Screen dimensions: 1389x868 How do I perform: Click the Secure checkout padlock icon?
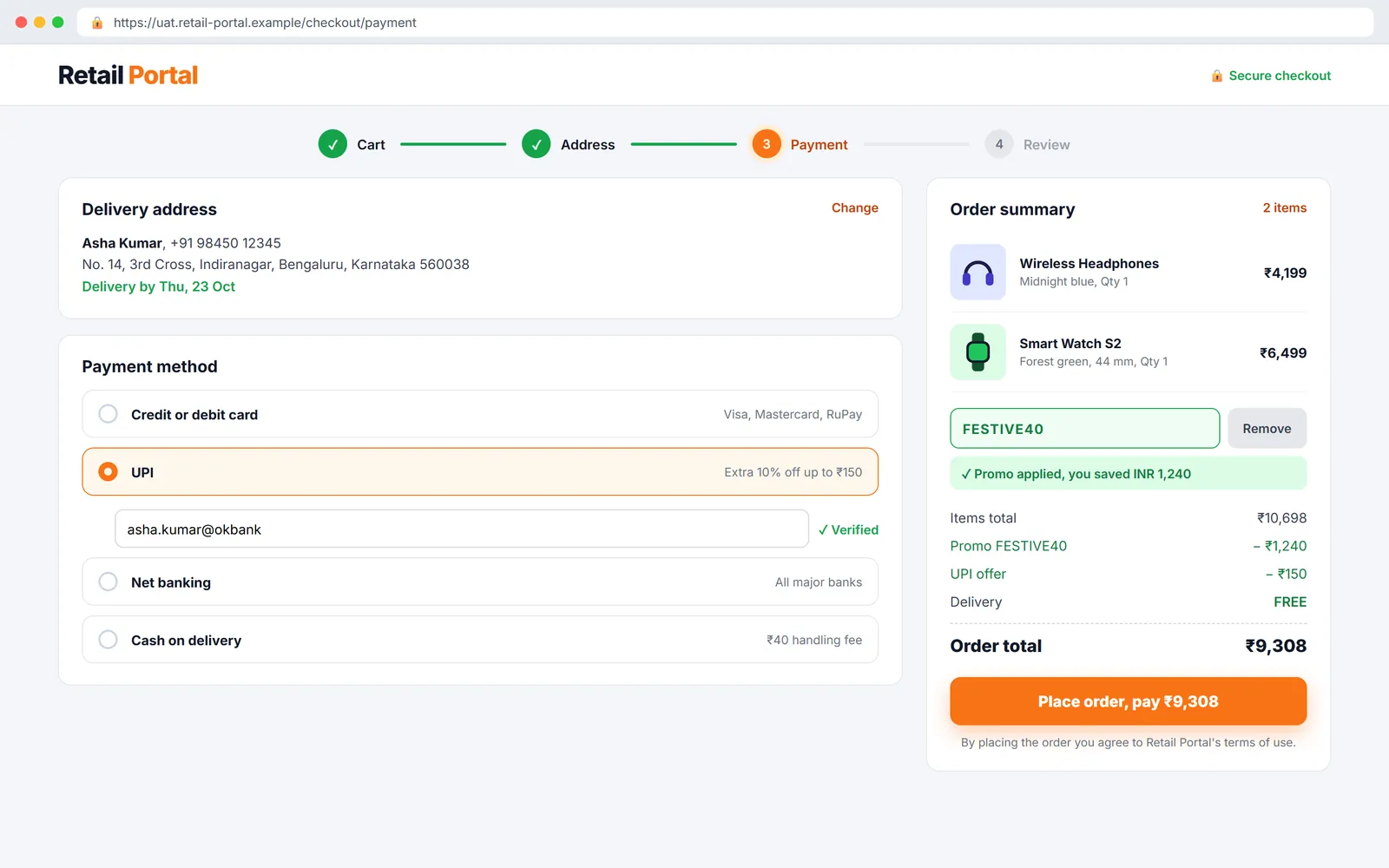click(1217, 76)
